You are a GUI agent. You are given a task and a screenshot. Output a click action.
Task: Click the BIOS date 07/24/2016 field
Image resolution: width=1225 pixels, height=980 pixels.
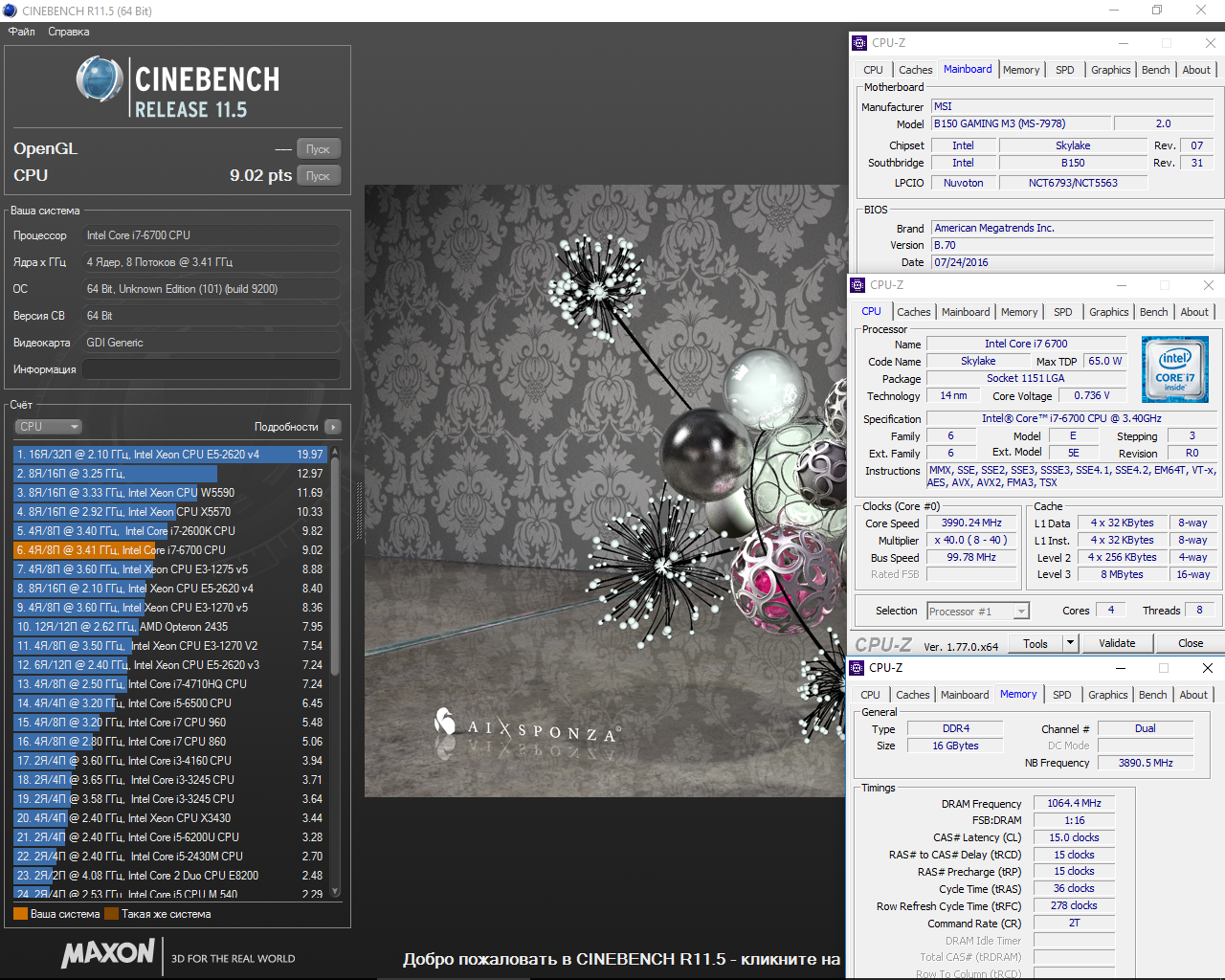pyautogui.click(x=1073, y=262)
